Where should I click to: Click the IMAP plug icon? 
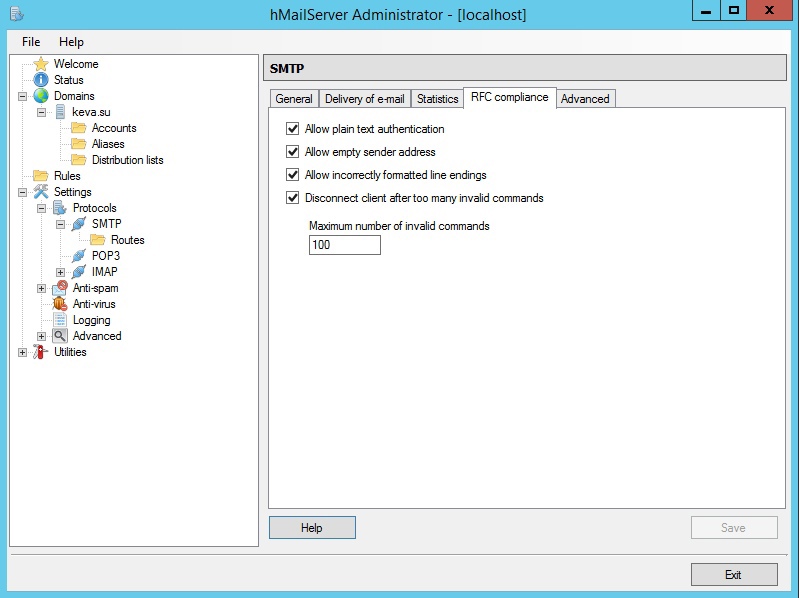click(x=78, y=272)
